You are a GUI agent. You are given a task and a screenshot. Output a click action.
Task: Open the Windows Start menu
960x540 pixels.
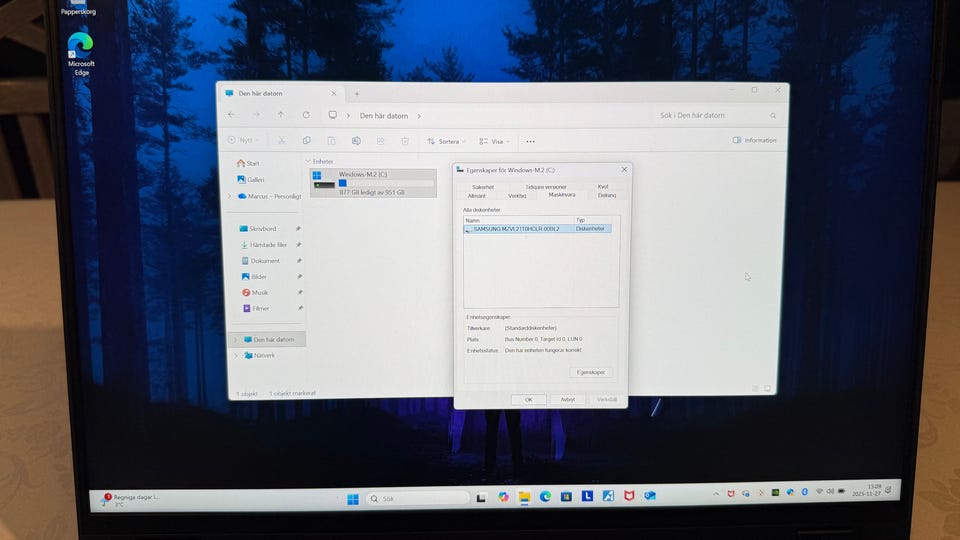pos(353,500)
